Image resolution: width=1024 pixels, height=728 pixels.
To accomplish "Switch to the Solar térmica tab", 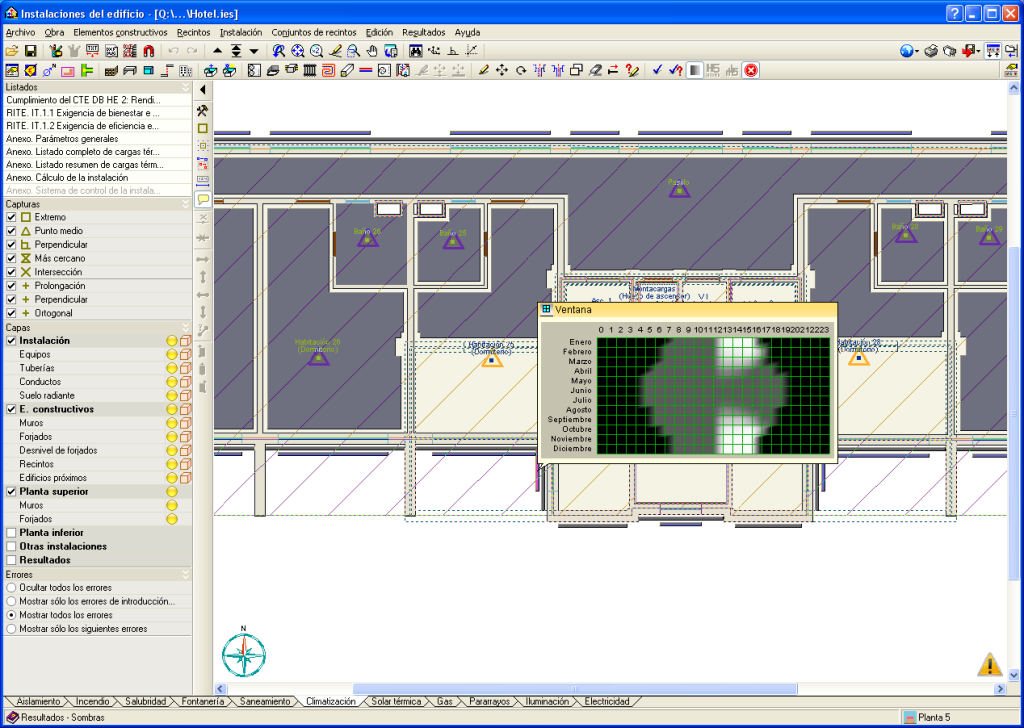I will (x=396, y=701).
